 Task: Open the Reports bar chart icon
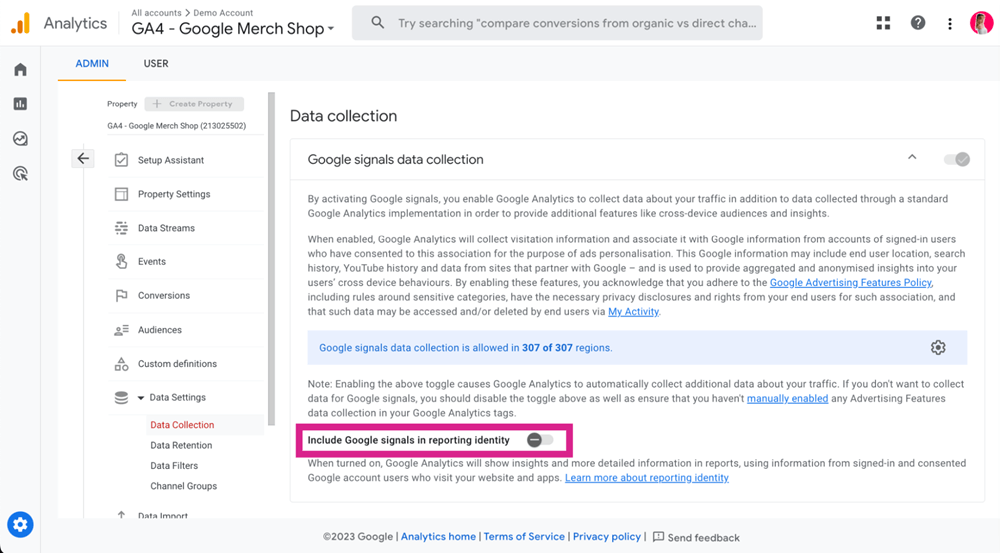[x=20, y=103]
